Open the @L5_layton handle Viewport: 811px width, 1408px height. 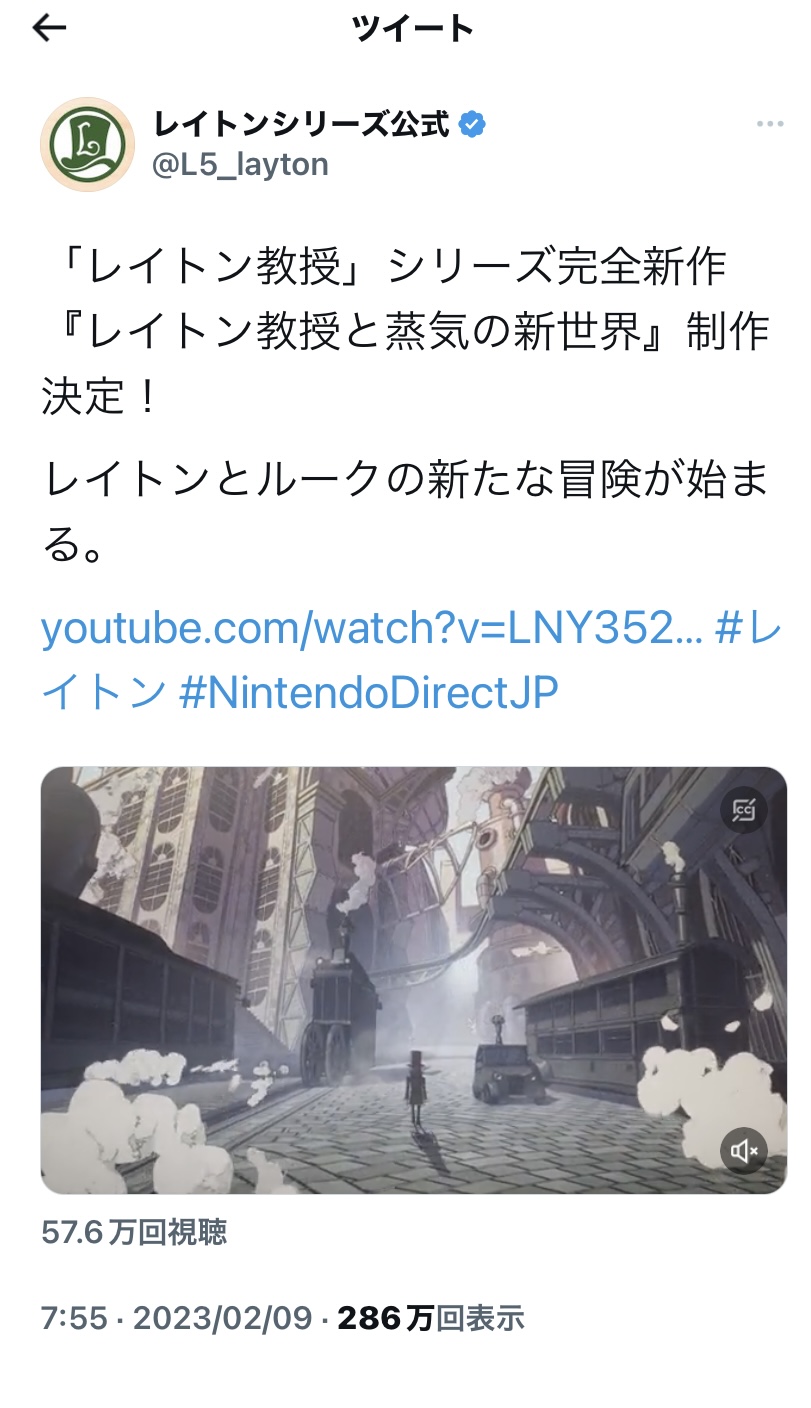(x=240, y=164)
